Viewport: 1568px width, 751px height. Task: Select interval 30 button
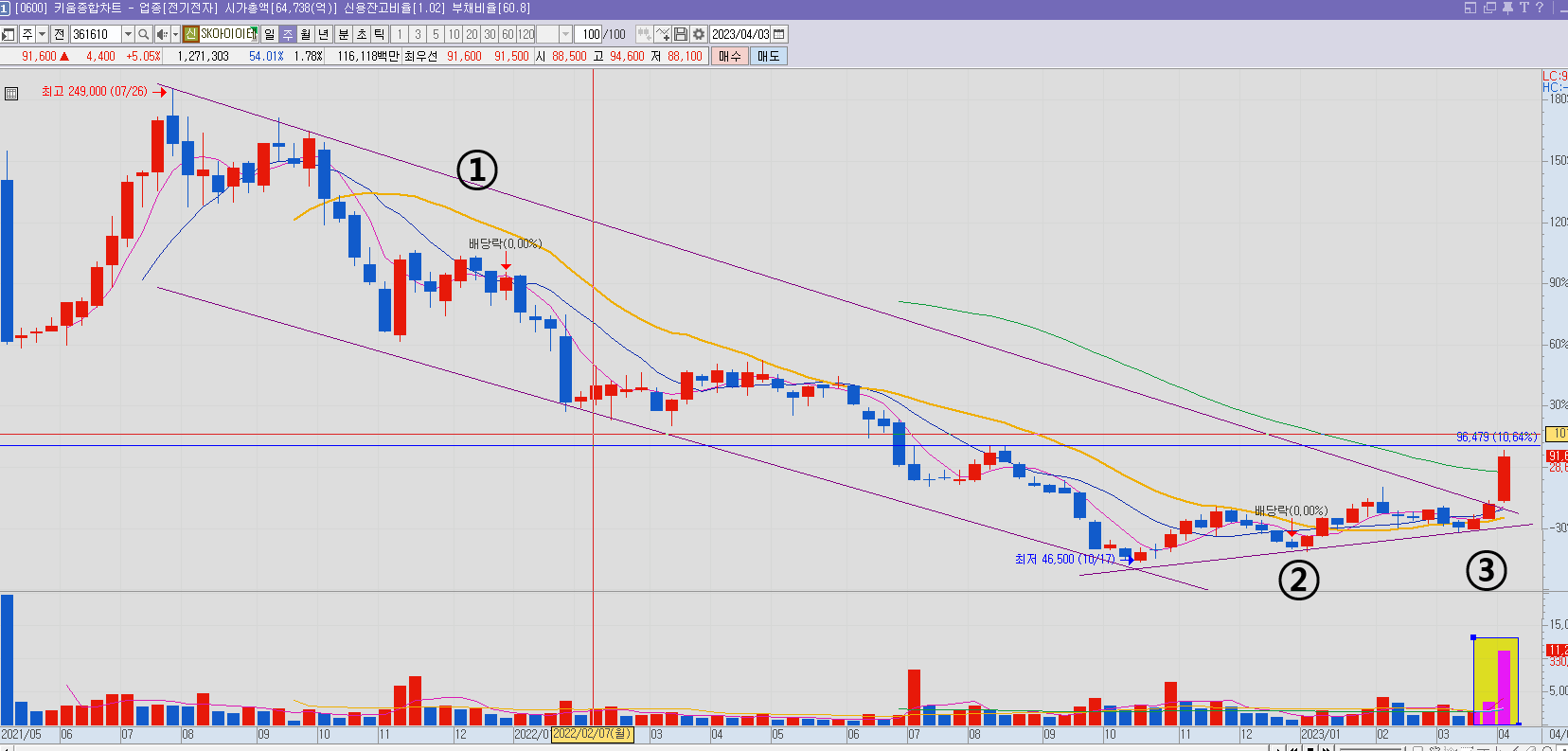[490, 34]
